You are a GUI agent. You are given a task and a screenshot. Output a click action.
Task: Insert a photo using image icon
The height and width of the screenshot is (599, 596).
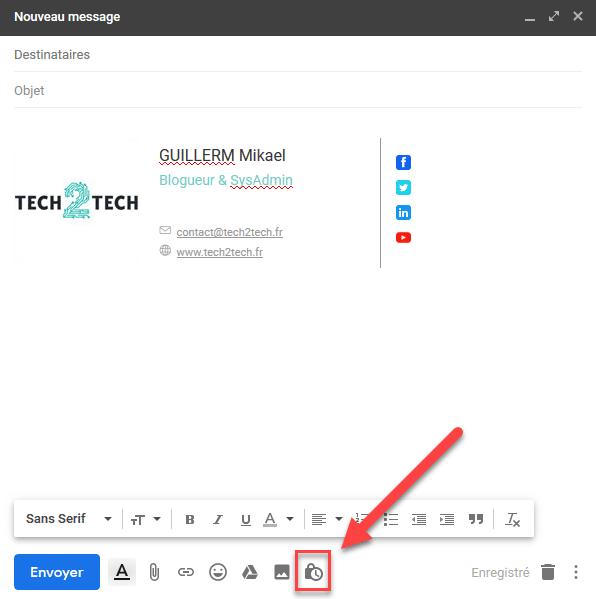[x=282, y=572]
